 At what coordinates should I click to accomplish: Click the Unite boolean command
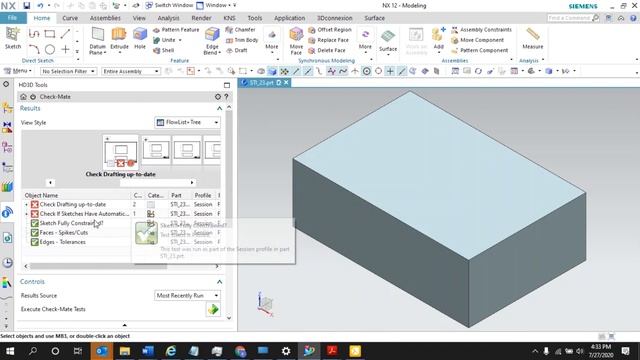tap(164, 40)
